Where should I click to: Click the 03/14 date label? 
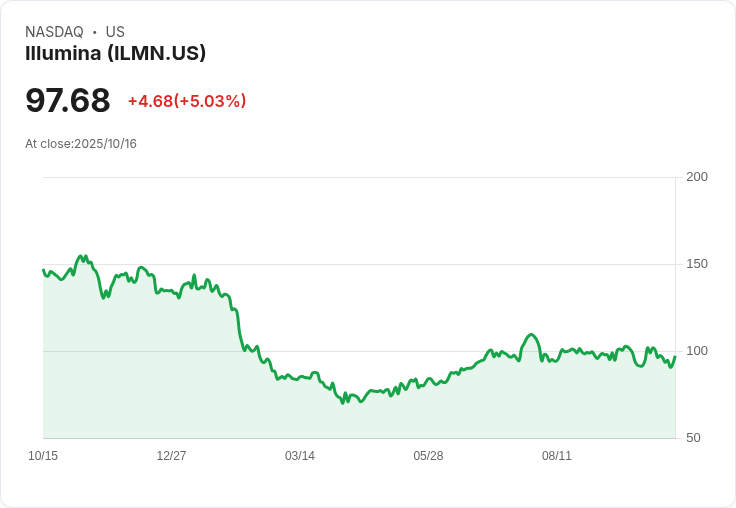[x=300, y=456]
